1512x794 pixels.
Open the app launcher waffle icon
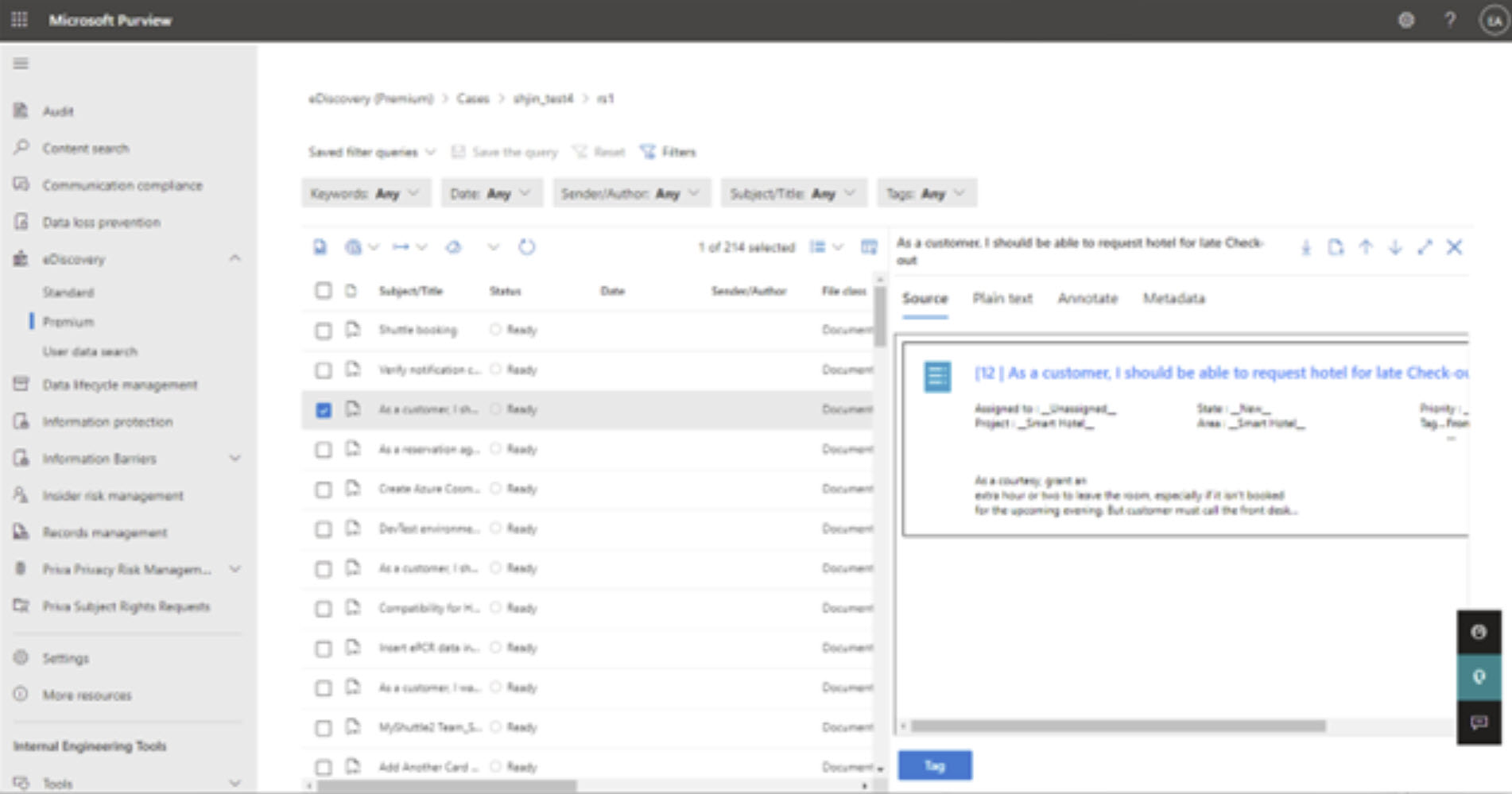pyautogui.click(x=20, y=20)
